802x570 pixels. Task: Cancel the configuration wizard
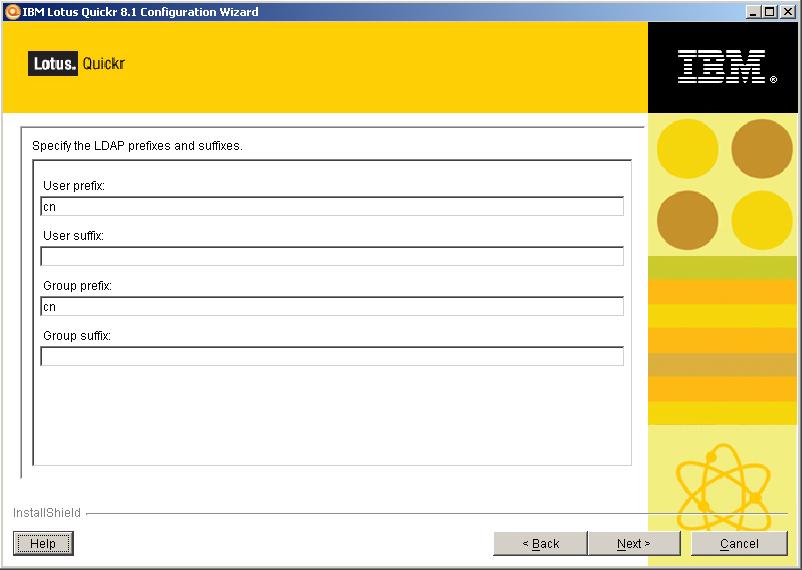pyautogui.click(x=739, y=543)
